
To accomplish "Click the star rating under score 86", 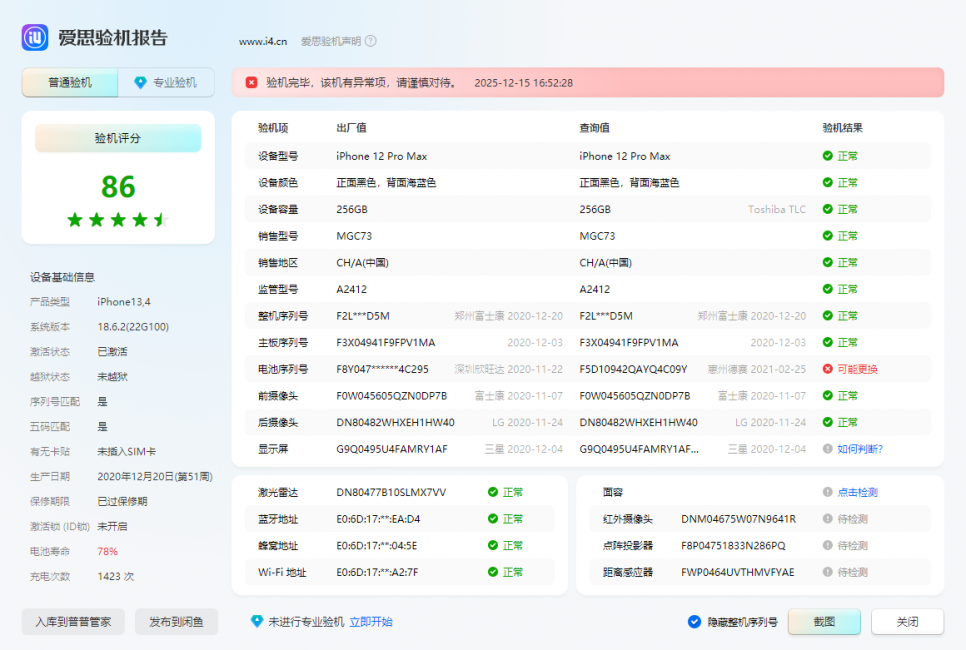I will (x=118, y=219).
